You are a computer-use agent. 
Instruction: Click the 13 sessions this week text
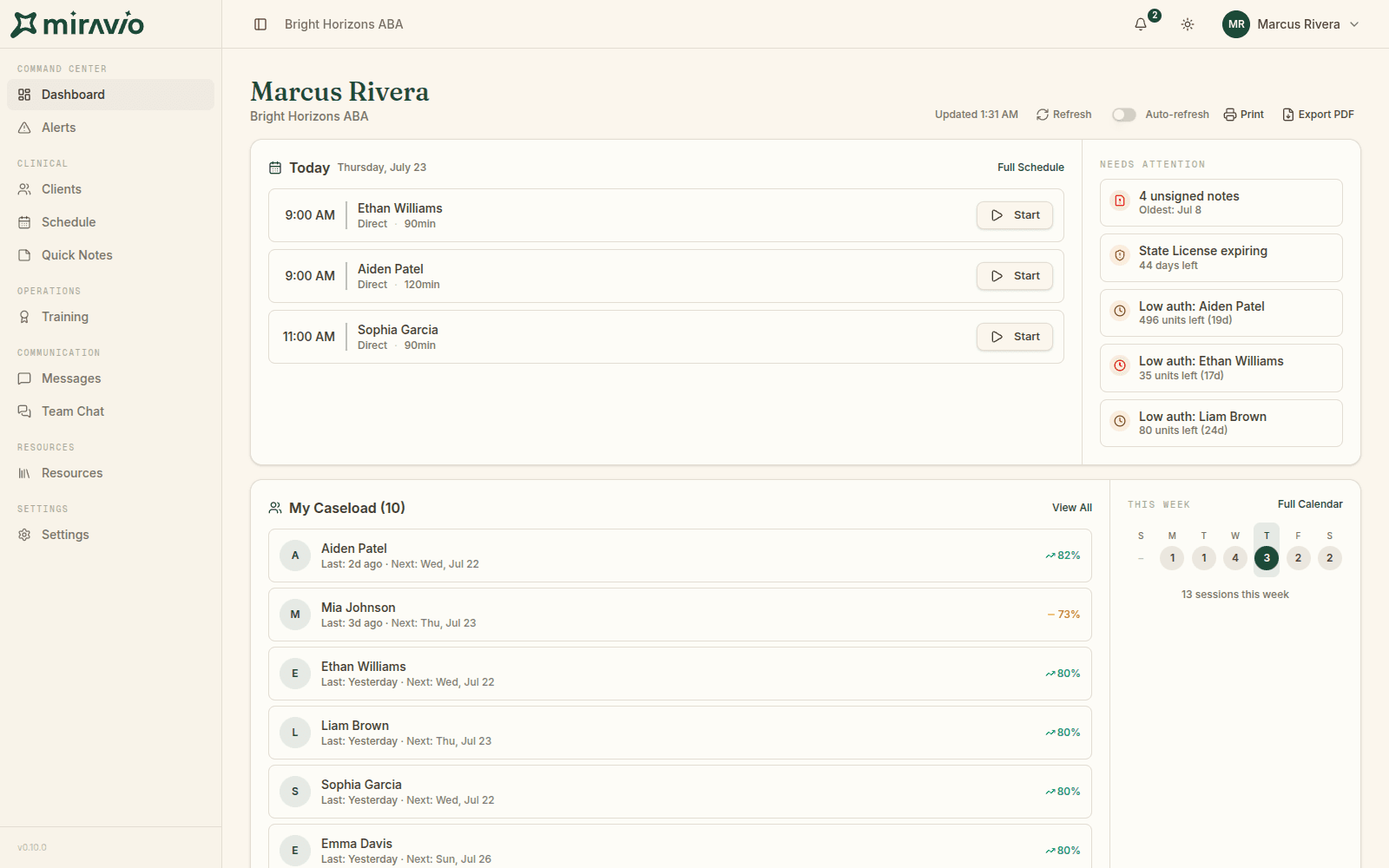pyautogui.click(x=1234, y=595)
